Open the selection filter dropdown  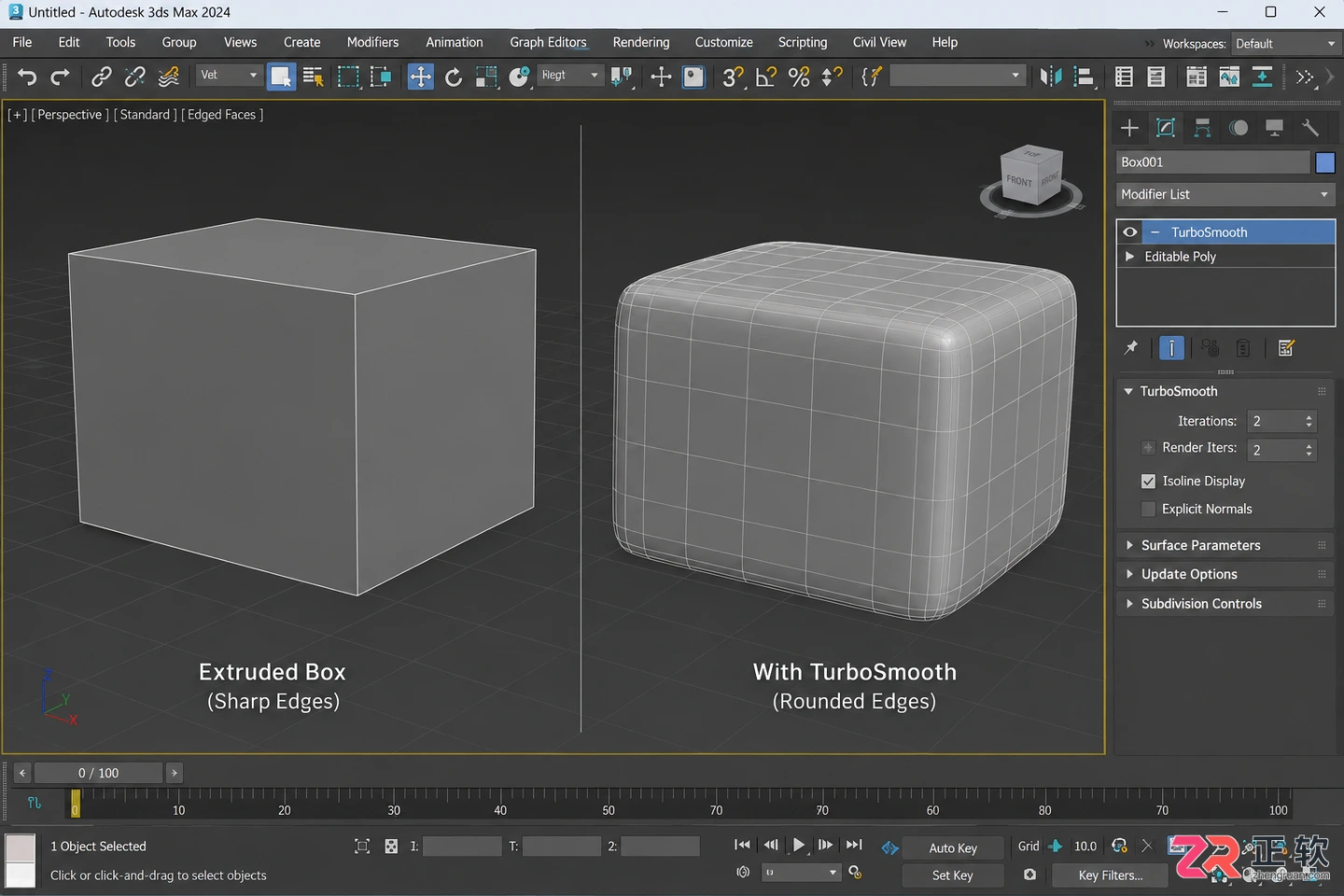coord(229,76)
